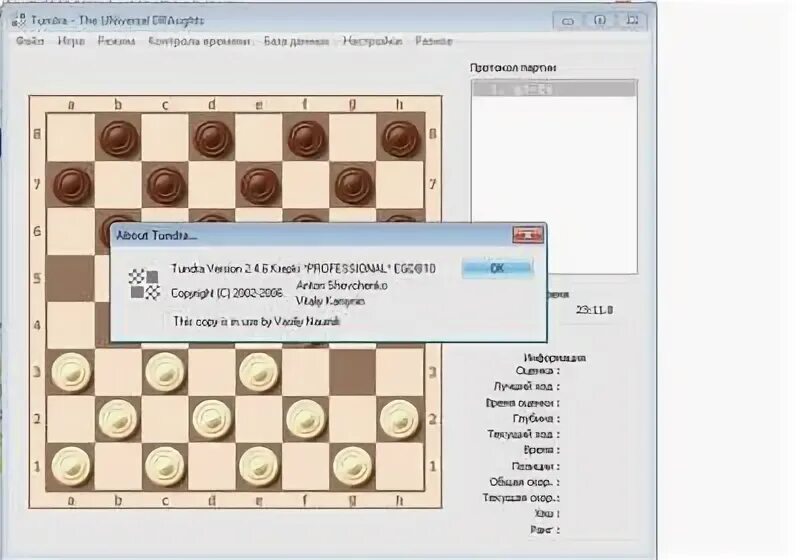Click the Anton Shevchenko author name
Image resolution: width=800 pixels, height=560 pixels.
click(341, 285)
